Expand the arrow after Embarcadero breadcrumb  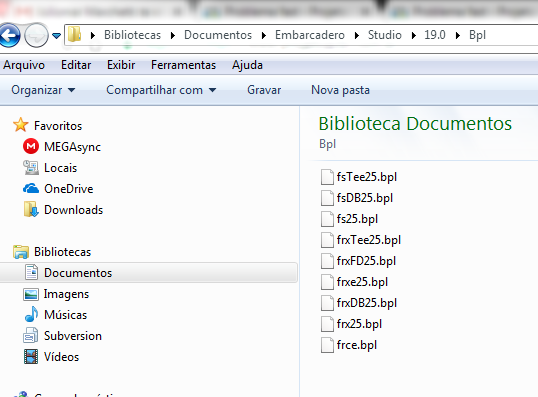click(357, 35)
